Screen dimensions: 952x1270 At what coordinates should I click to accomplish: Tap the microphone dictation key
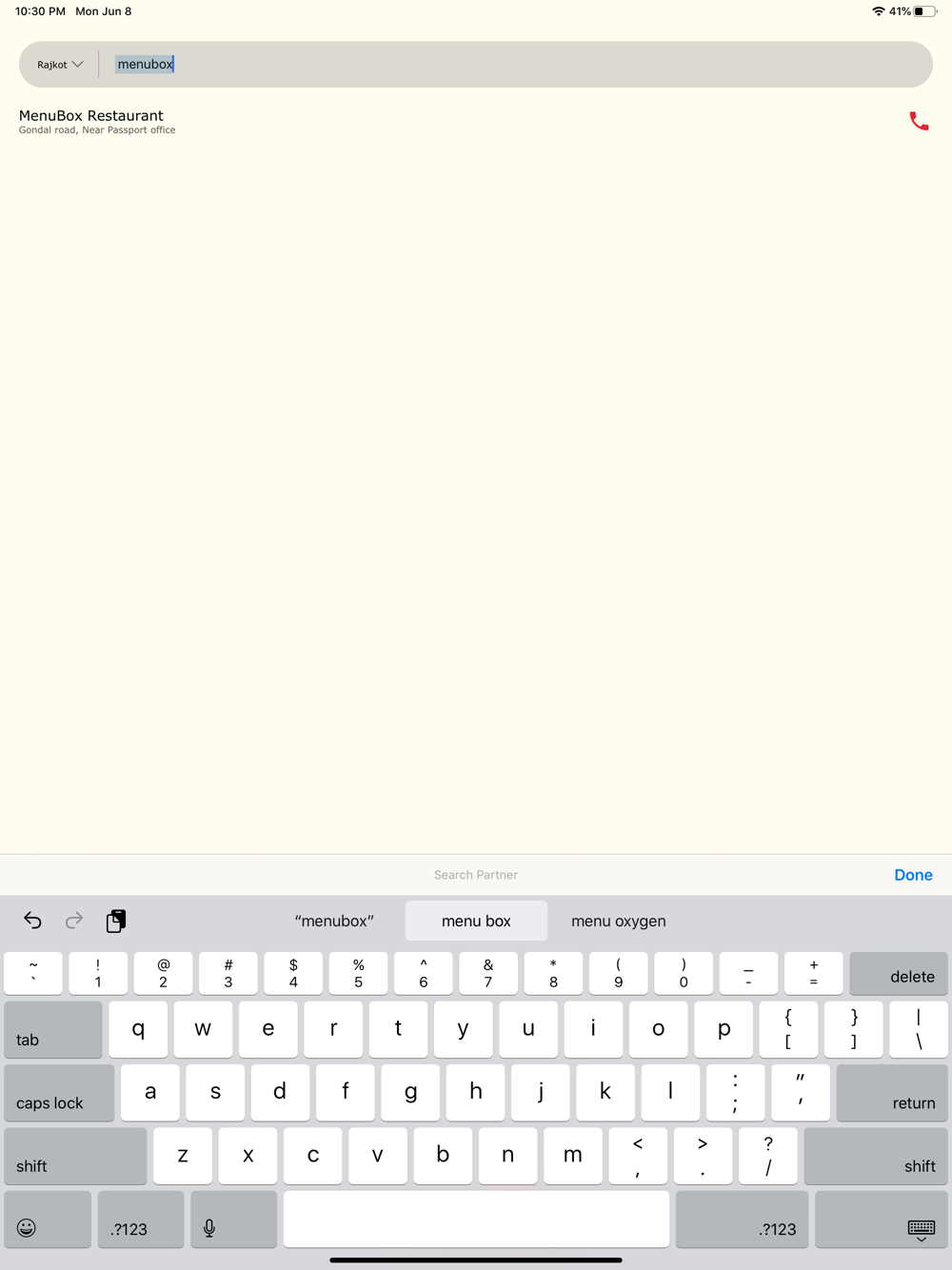(234, 1219)
